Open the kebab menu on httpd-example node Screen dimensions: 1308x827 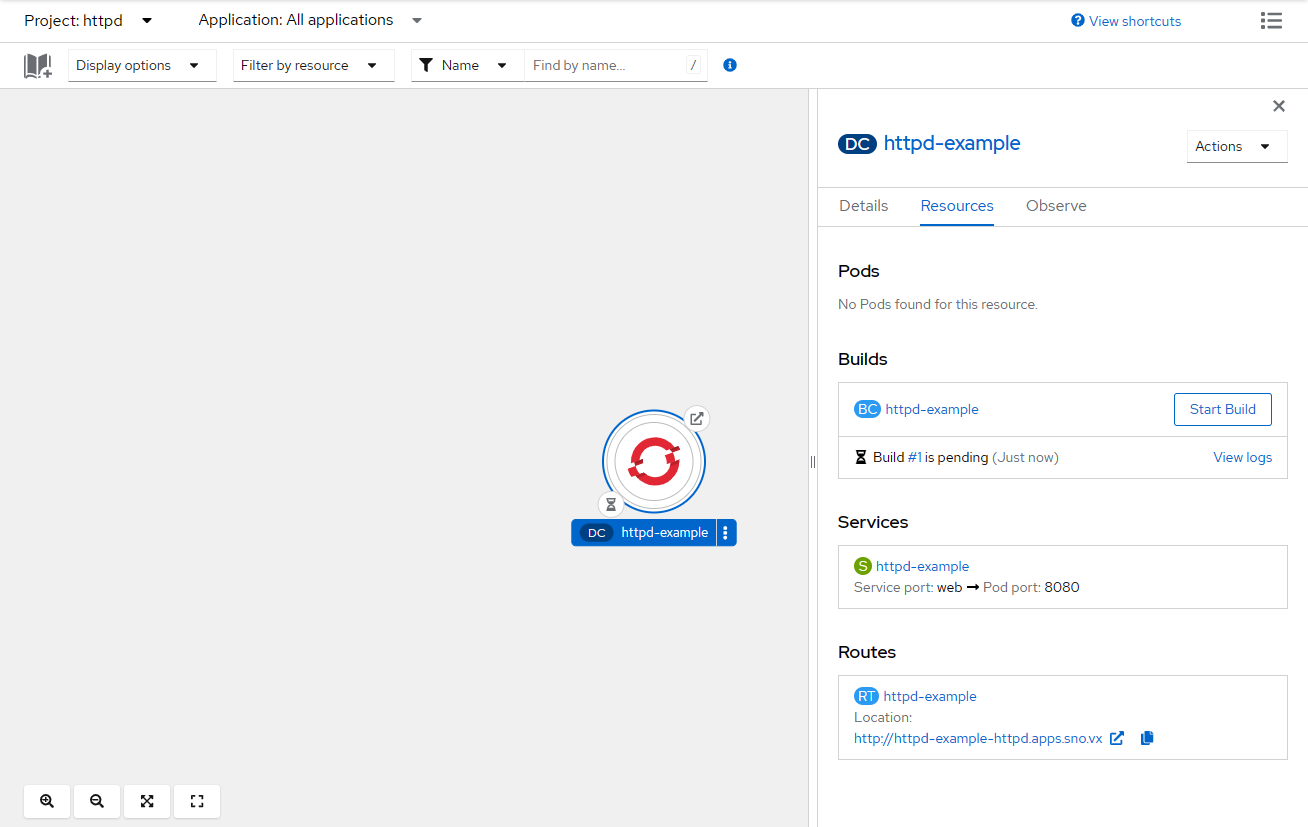[725, 532]
